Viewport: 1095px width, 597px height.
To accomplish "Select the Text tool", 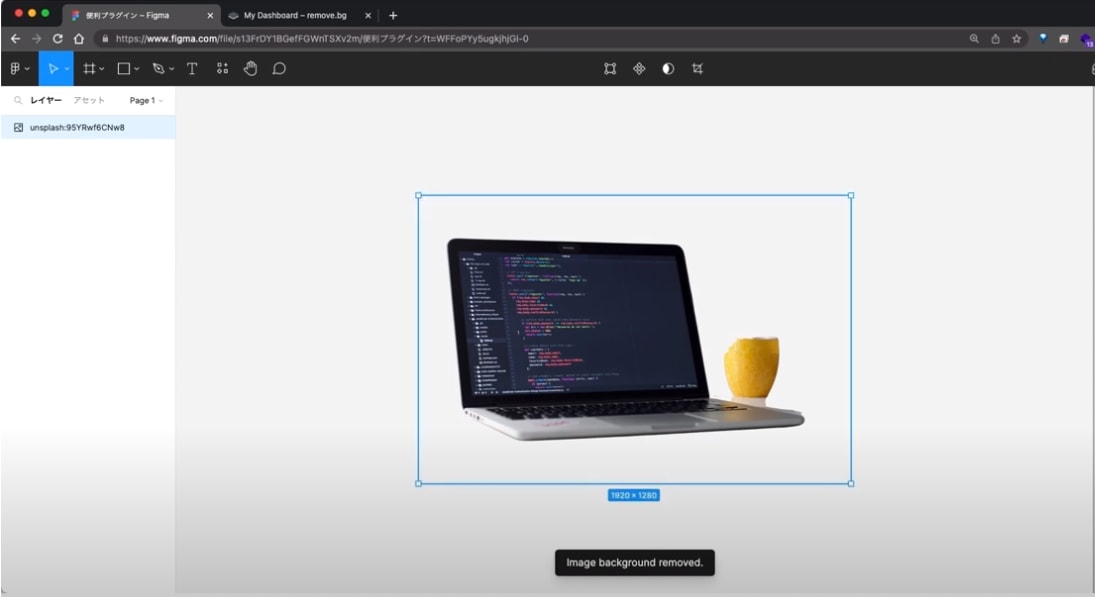I will click(x=192, y=68).
